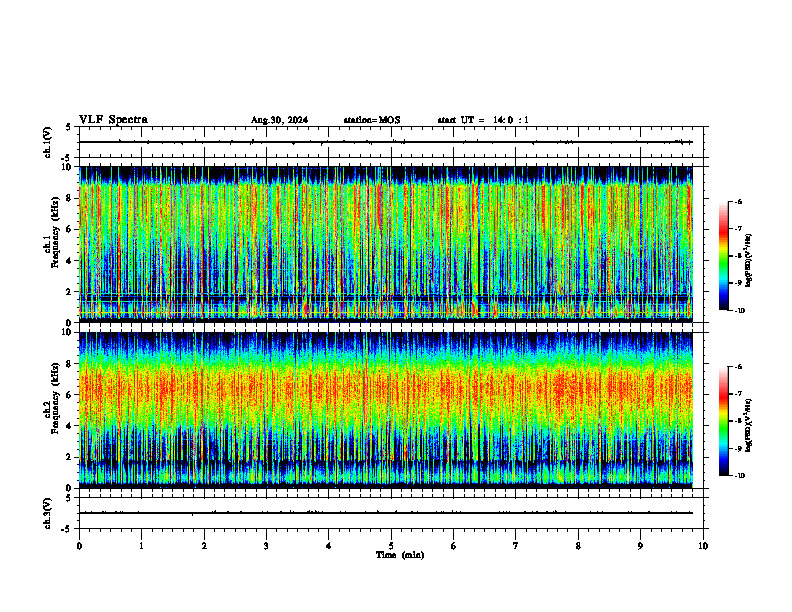The height and width of the screenshot is (612, 792).
Task: Click the ch.1 colorbar units label
Action: pyautogui.click(x=750, y=261)
